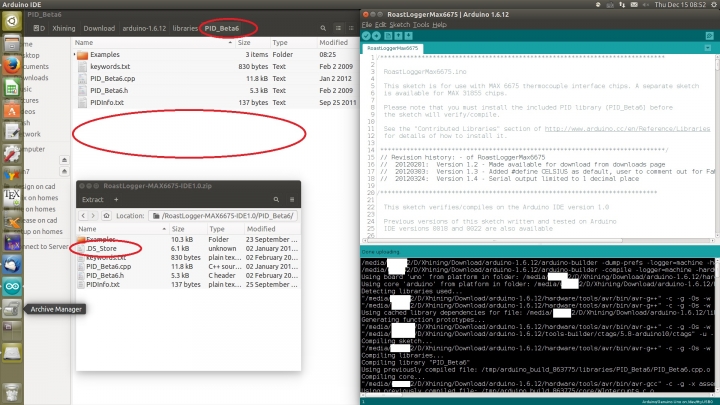Screen dimensions: 720x405
Task: Open sketch via Arduino toolbar arrow-up icon
Action: tap(398, 36)
